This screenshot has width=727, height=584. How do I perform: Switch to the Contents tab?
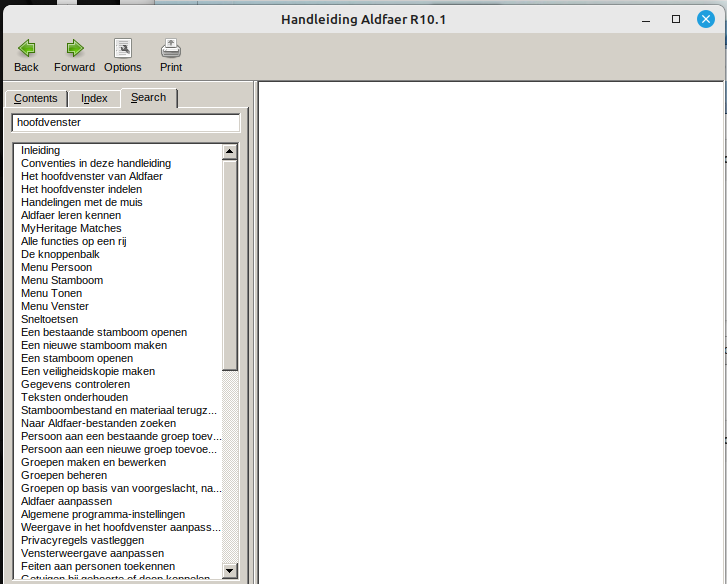(36, 98)
